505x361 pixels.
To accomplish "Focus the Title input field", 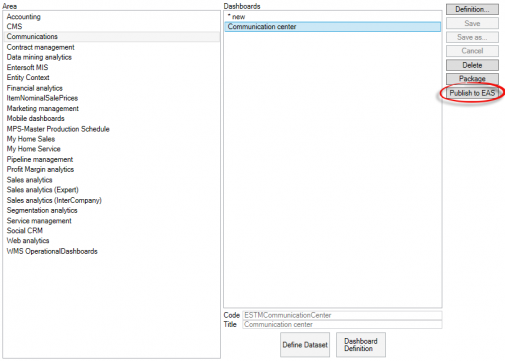I will (342, 324).
